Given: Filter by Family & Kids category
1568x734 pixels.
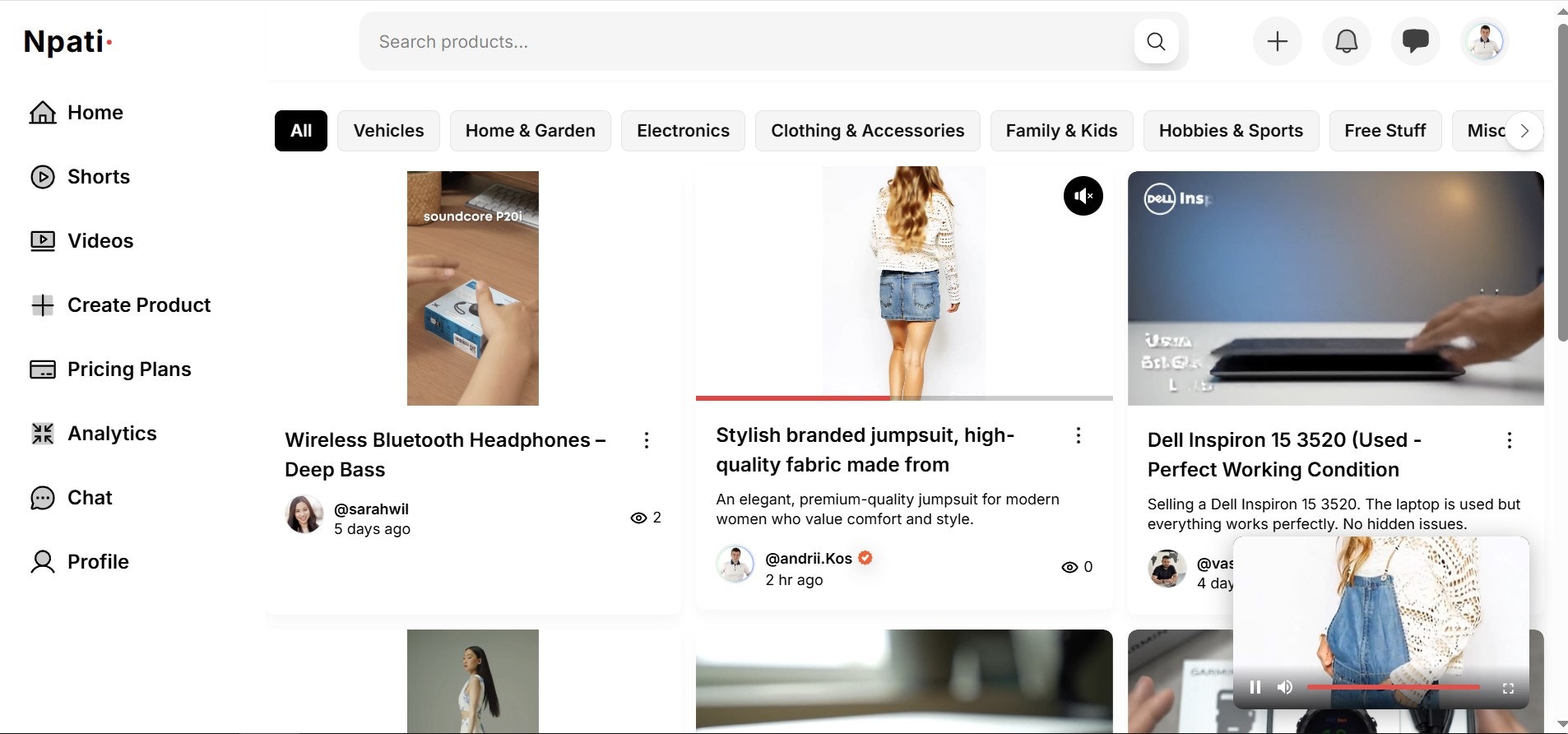Looking at the screenshot, I should (x=1061, y=131).
